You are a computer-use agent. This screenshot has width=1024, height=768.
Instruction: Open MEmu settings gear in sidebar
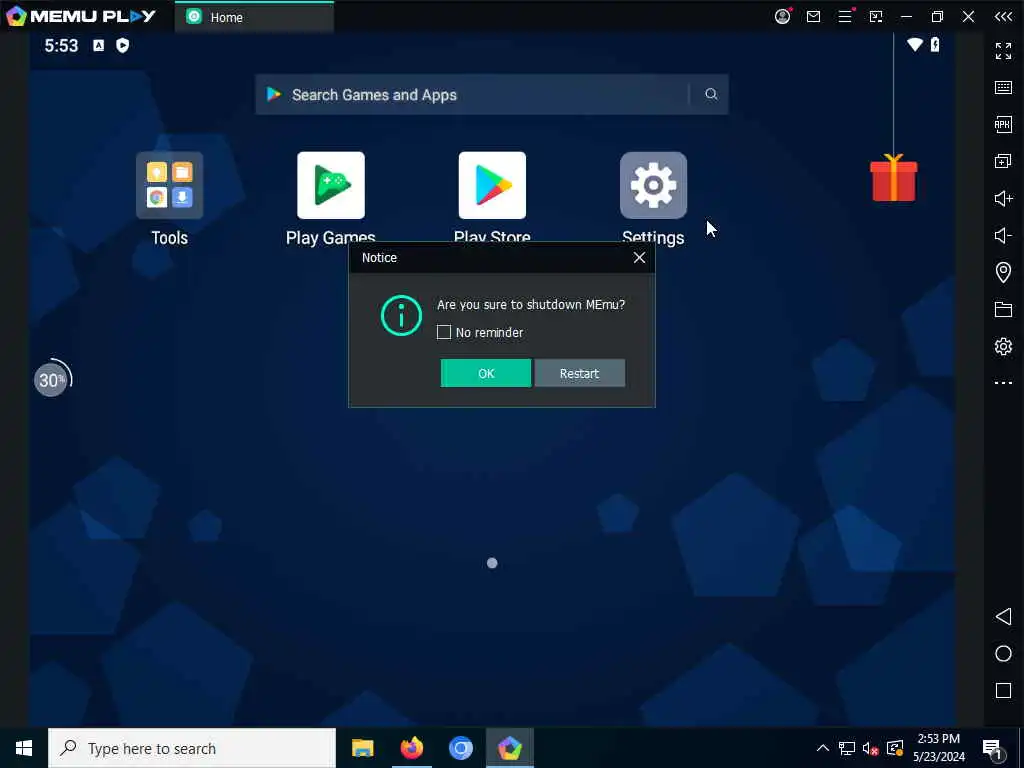coord(1003,346)
